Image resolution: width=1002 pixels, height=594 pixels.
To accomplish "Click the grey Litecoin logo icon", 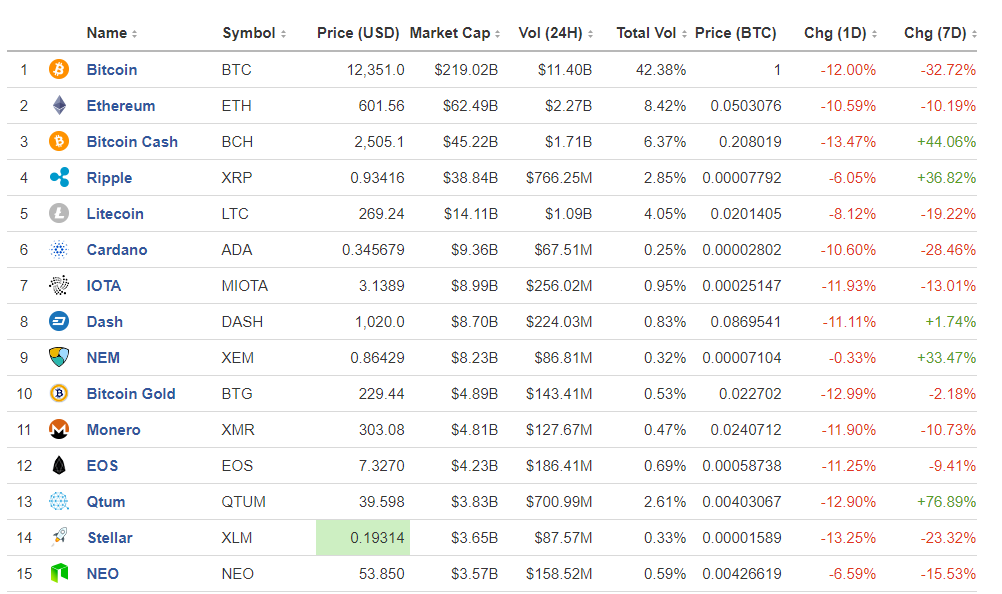I will [x=59, y=213].
